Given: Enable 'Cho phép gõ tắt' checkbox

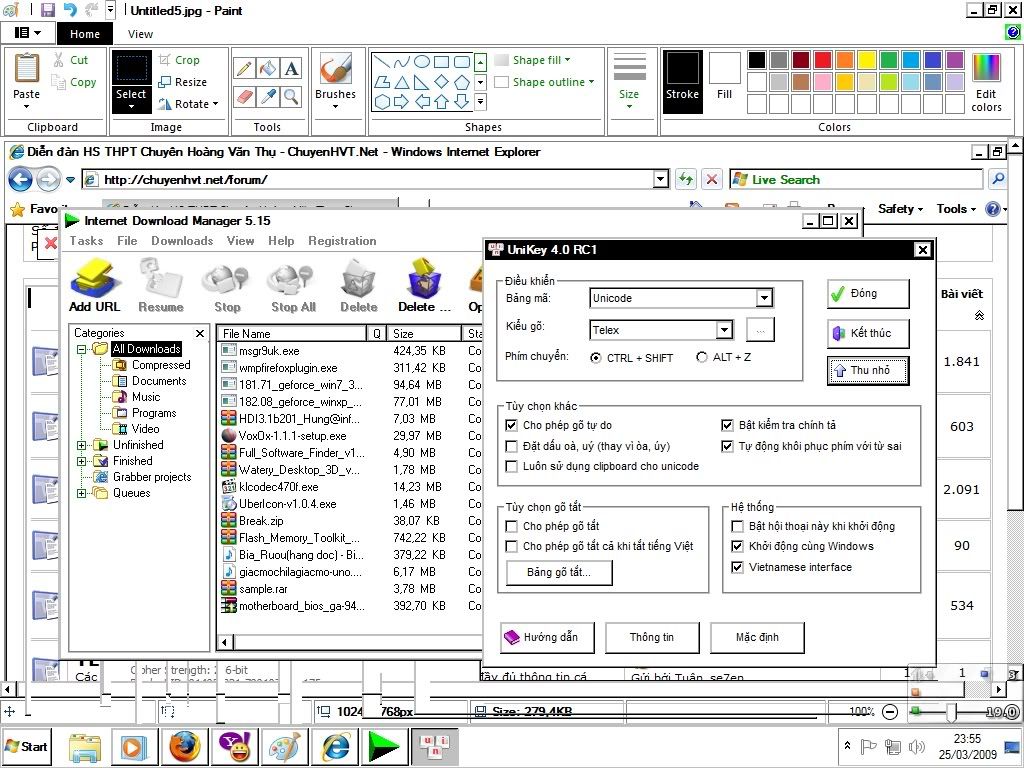Looking at the screenshot, I should (512, 526).
